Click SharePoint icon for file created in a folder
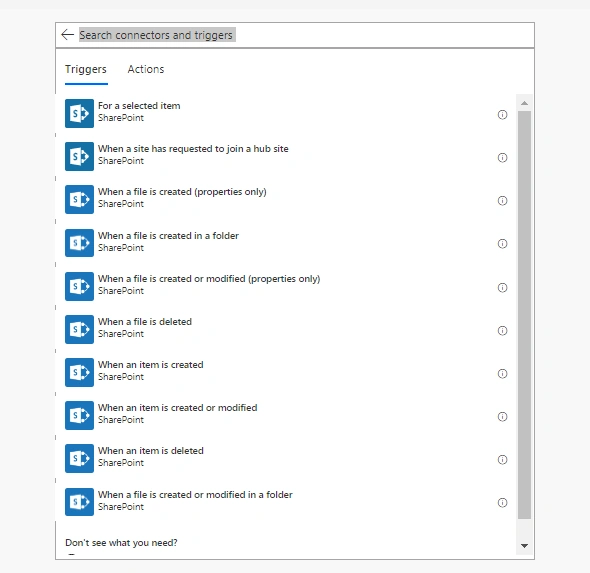The height and width of the screenshot is (573, 590). pyautogui.click(x=79, y=243)
